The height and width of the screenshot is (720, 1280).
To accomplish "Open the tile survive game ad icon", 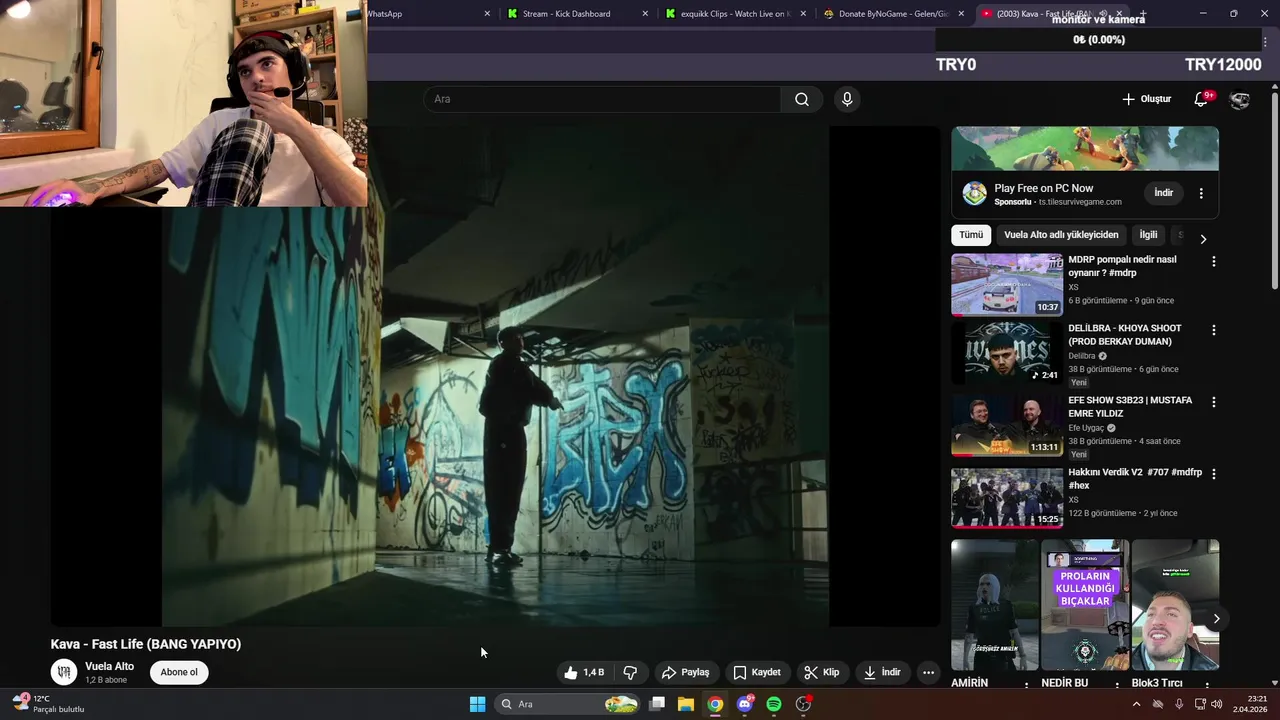I will (974, 194).
